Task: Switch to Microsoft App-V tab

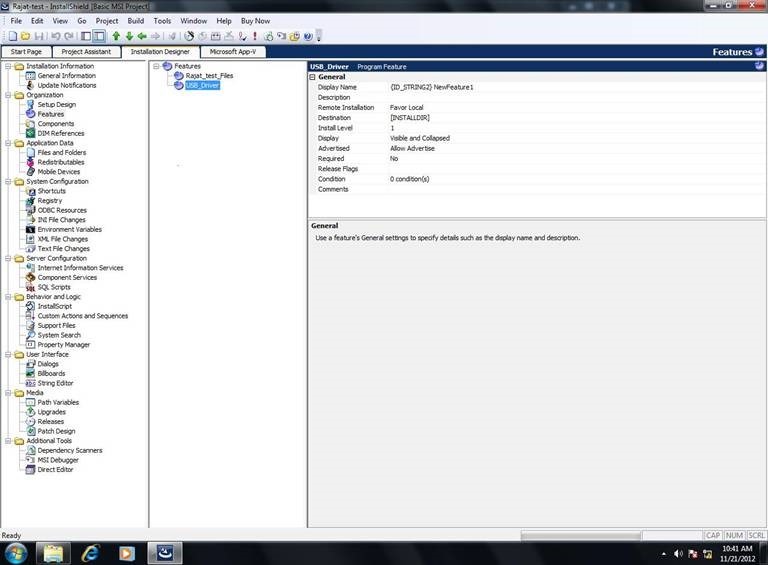Action: click(x=233, y=51)
